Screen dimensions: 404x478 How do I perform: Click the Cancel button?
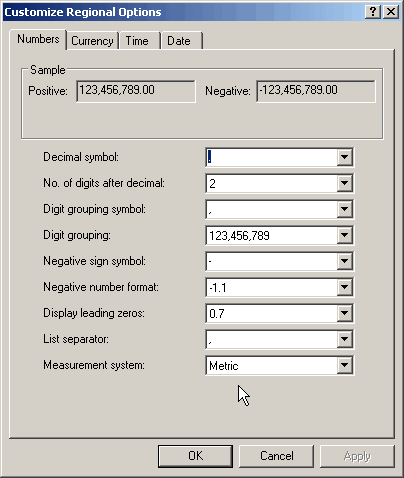277,456
